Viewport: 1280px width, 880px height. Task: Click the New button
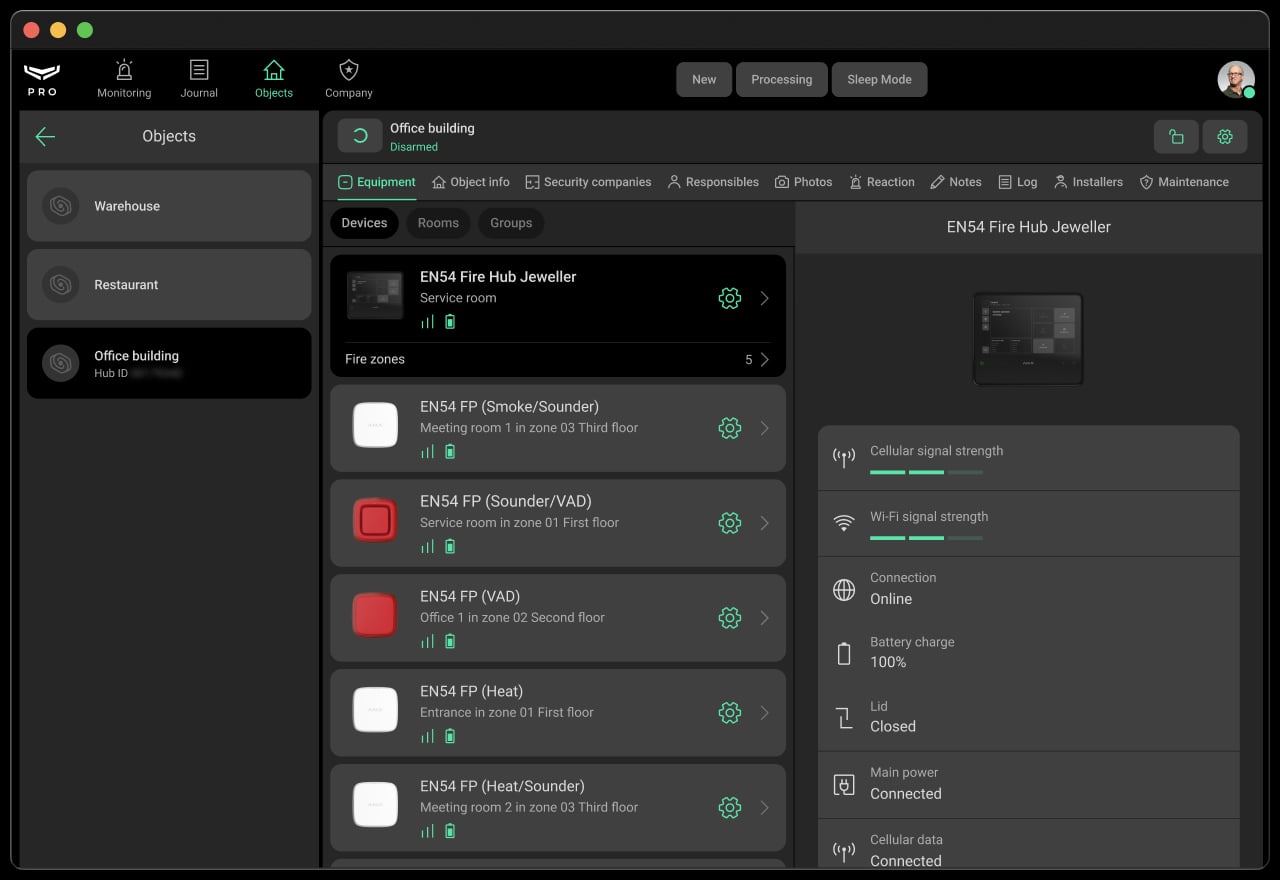pos(704,80)
